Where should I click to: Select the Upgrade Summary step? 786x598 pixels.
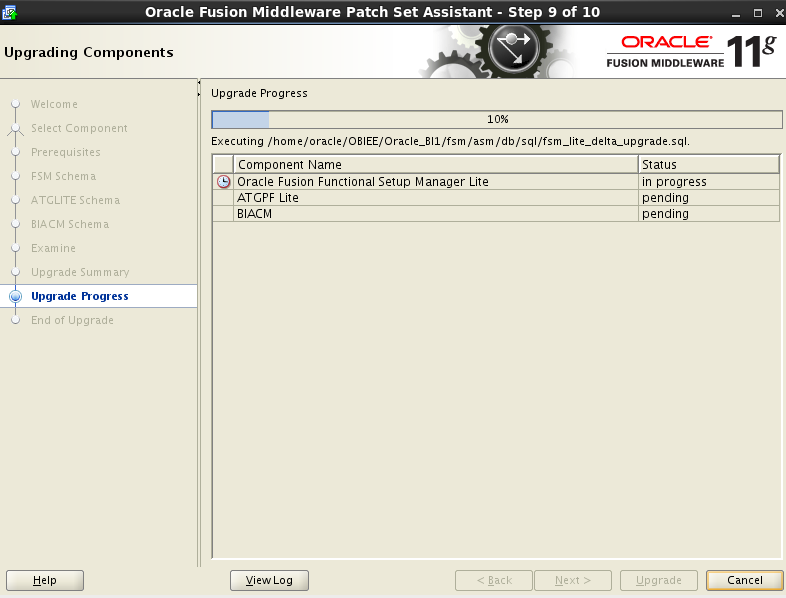click(x=80, y=272)
